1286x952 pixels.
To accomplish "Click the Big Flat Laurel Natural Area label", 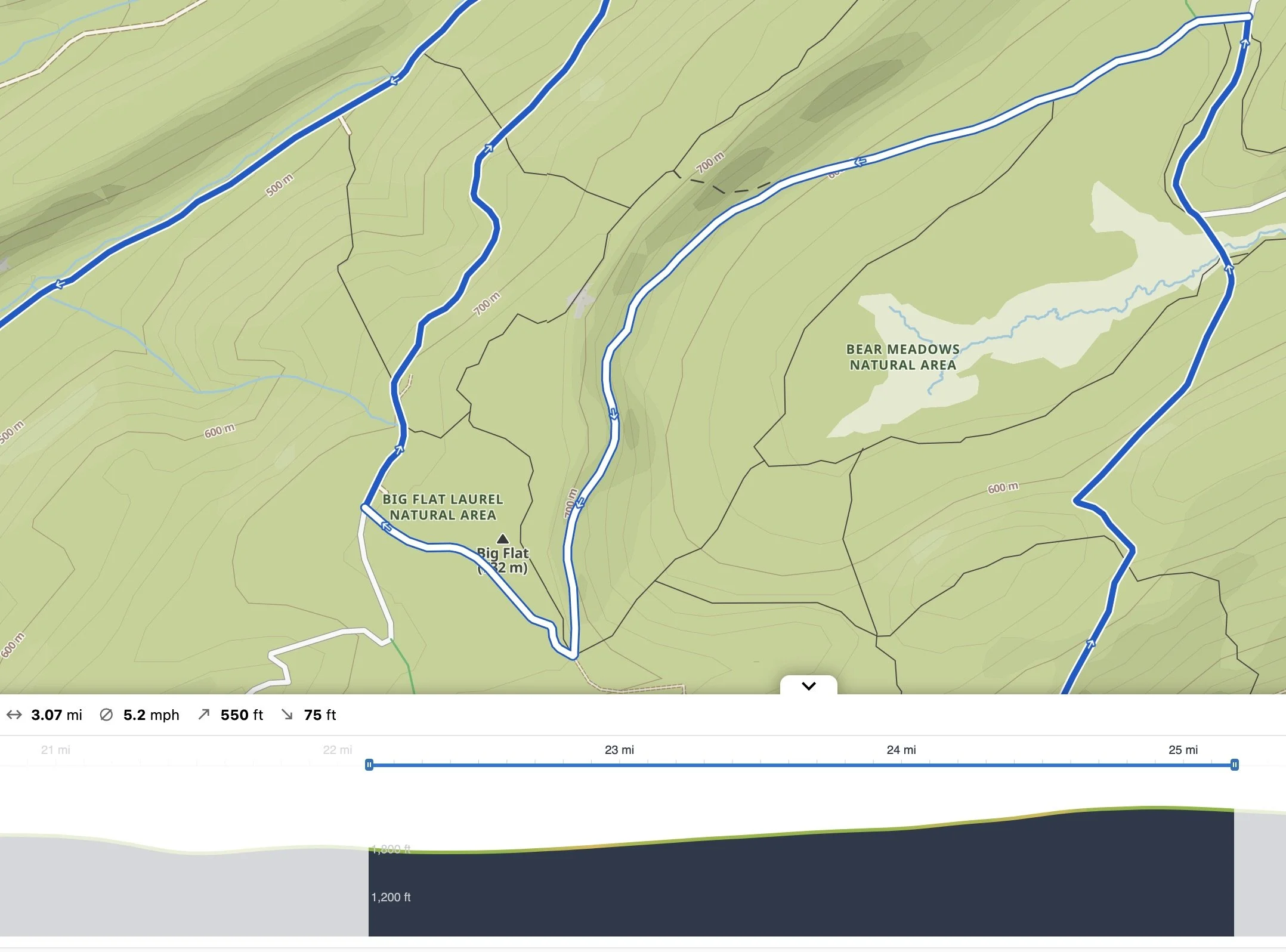I will [x=441, y=506].
